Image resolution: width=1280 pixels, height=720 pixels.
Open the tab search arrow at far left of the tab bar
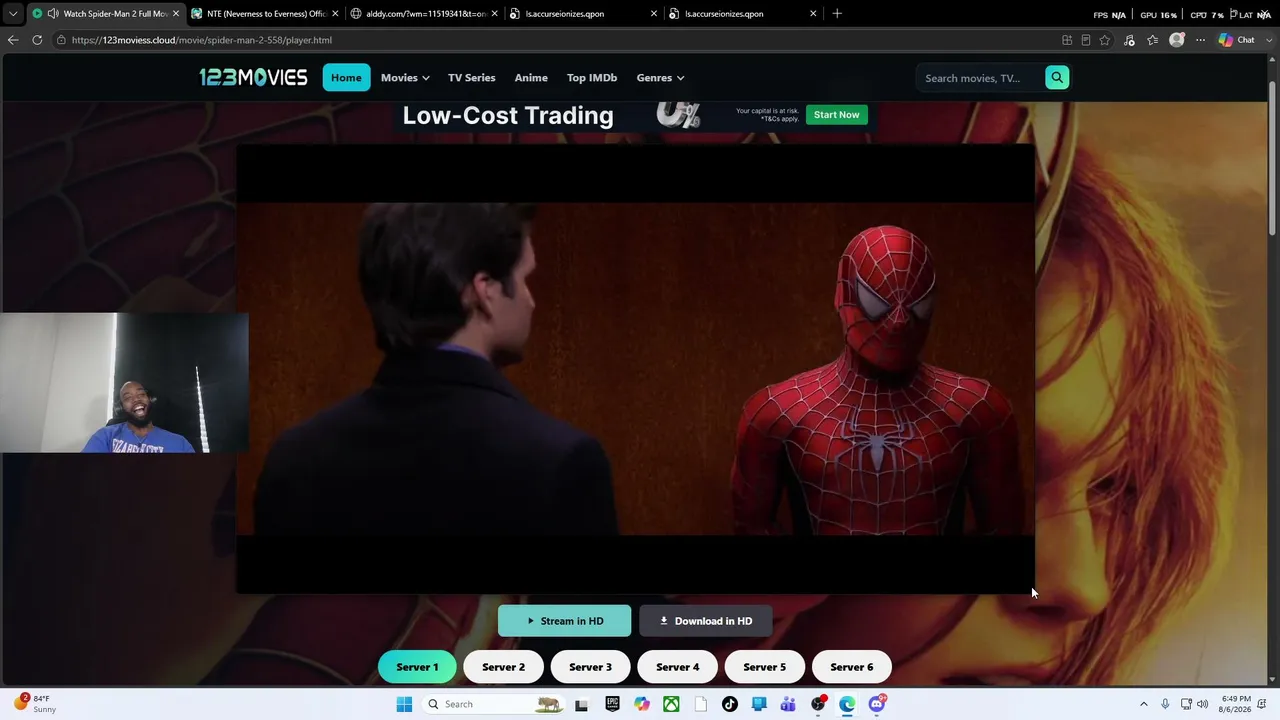[x=13, y=14]
